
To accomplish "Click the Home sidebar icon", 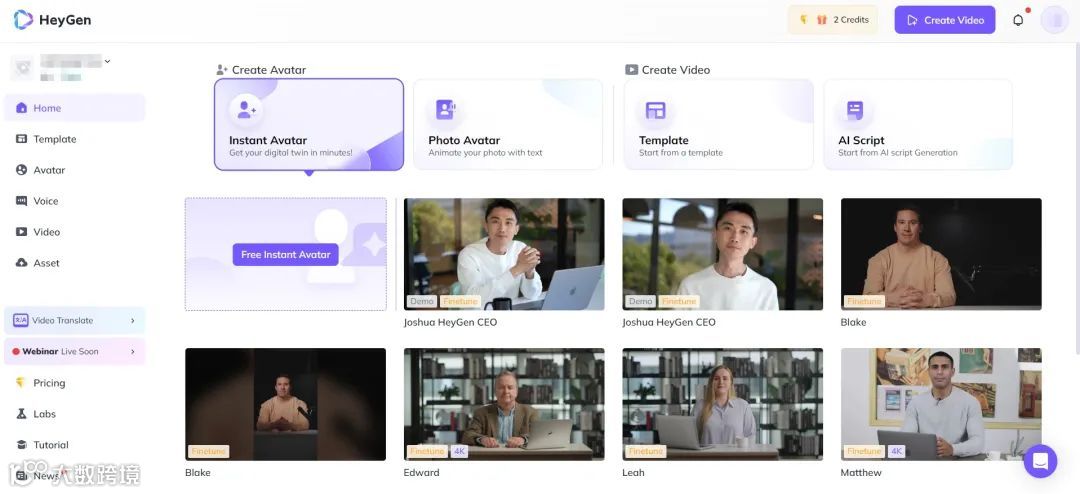I will click(x=21, y=108).
